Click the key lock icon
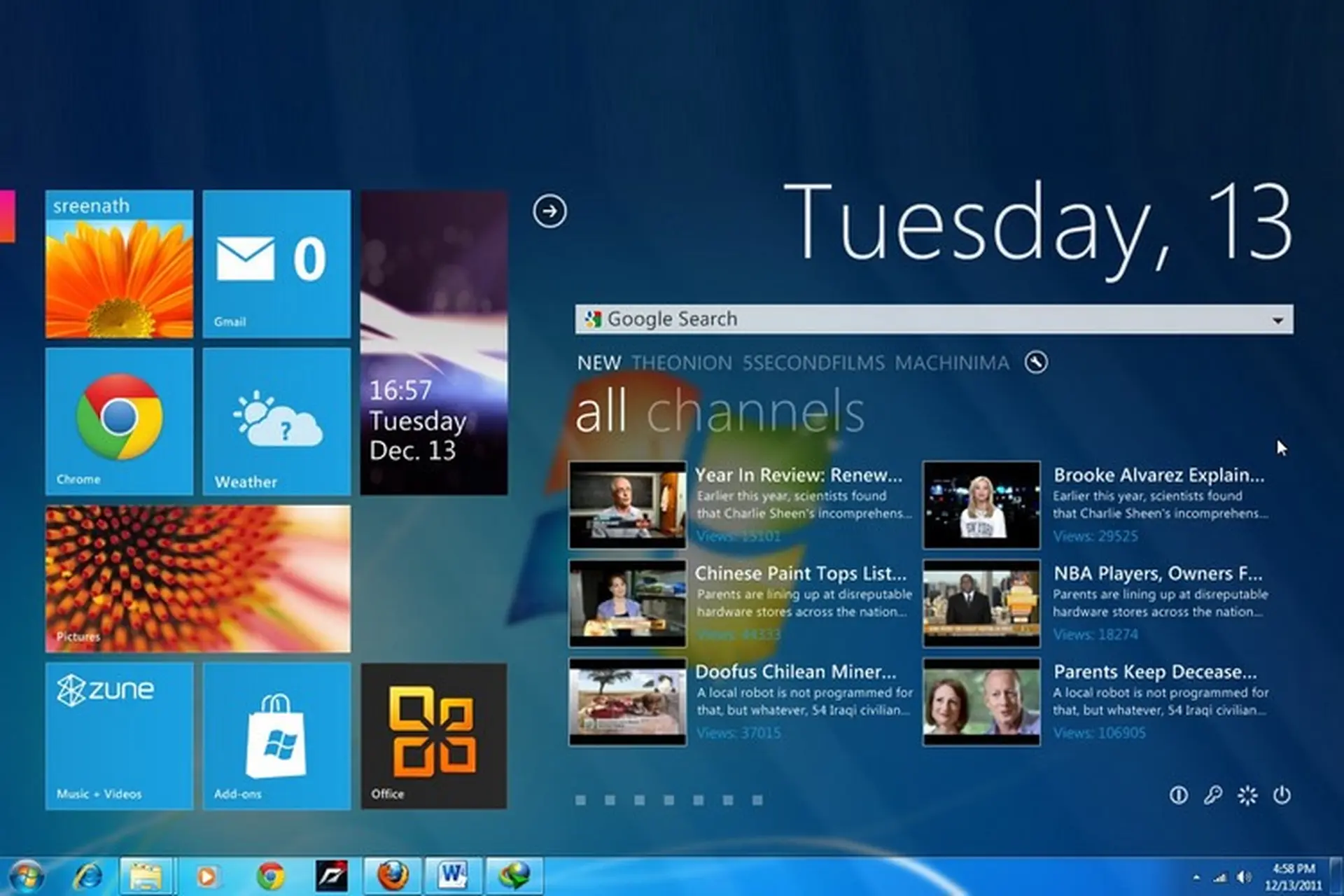The height and width of the screenshot is (896, 1344). coord(1213,795)
